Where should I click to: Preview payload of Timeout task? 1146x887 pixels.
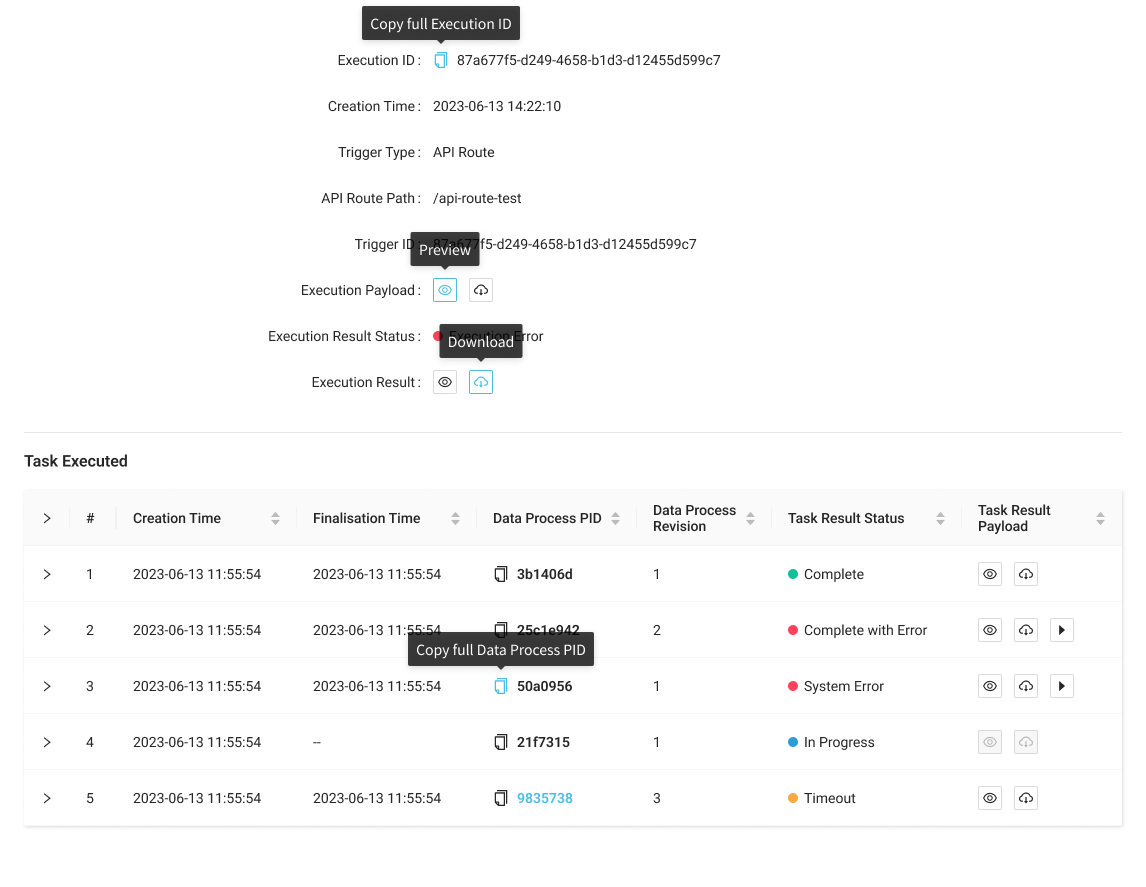click(x=990, y=798)
